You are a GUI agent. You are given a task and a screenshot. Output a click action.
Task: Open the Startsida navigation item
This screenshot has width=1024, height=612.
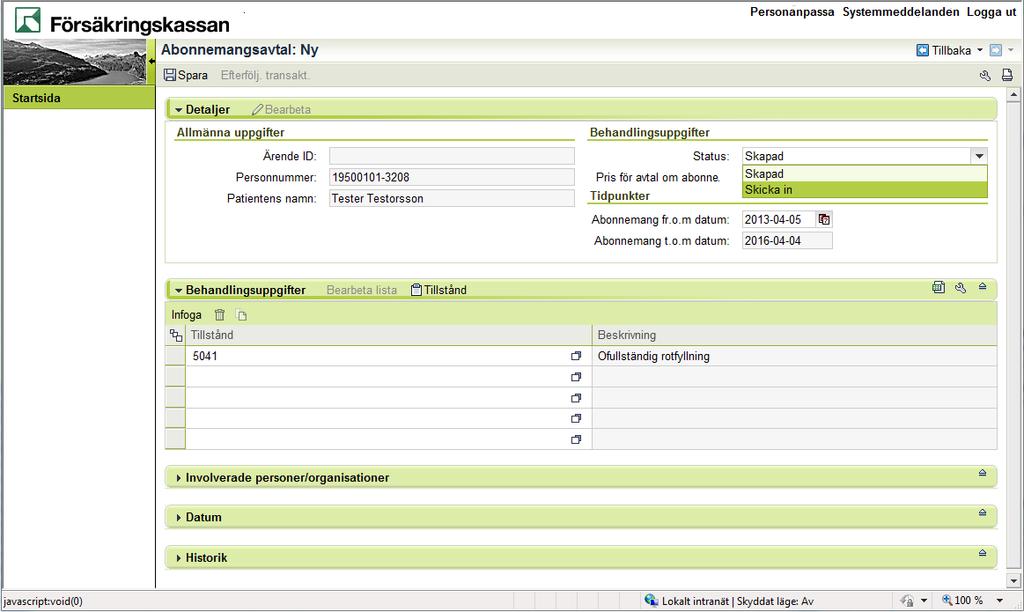tap(79, 98)
